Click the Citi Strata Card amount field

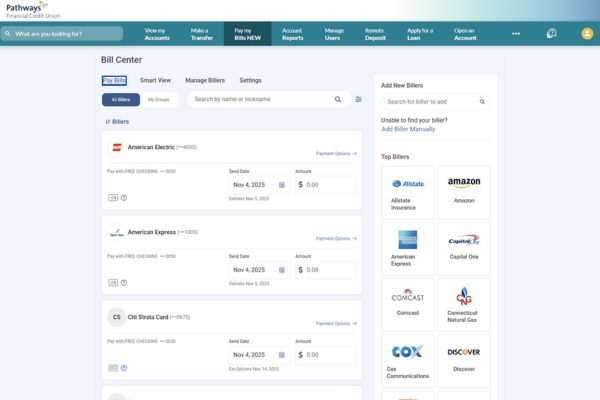(x=326, y=355)
